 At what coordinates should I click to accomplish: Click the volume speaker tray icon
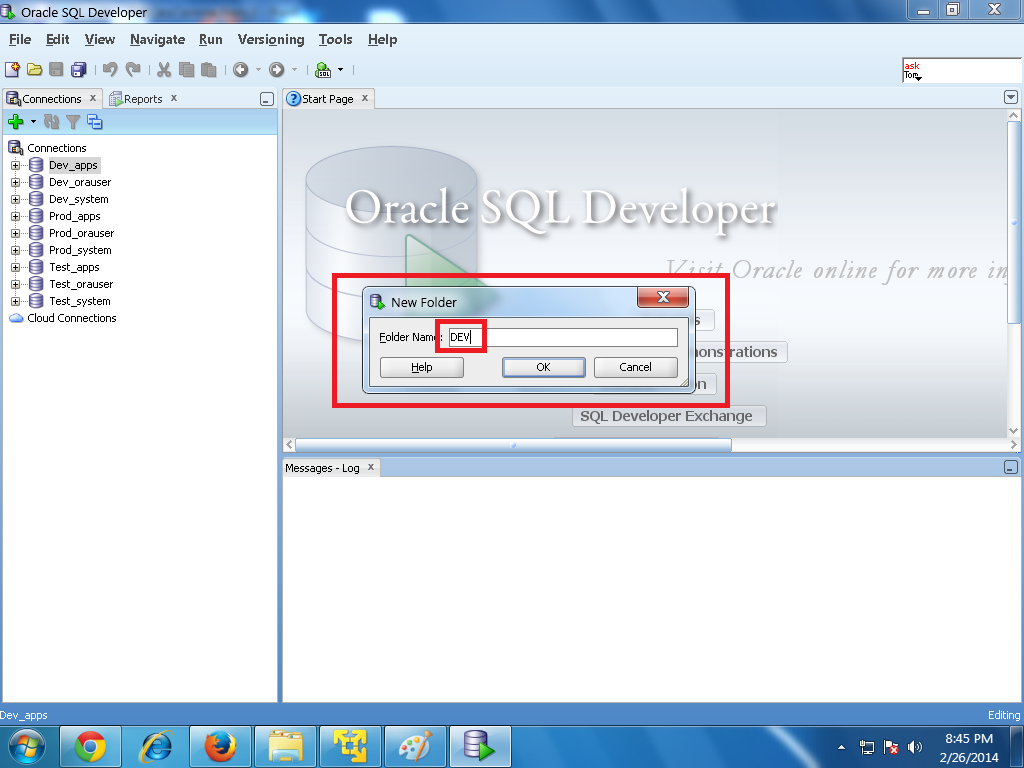coord(915,747)
